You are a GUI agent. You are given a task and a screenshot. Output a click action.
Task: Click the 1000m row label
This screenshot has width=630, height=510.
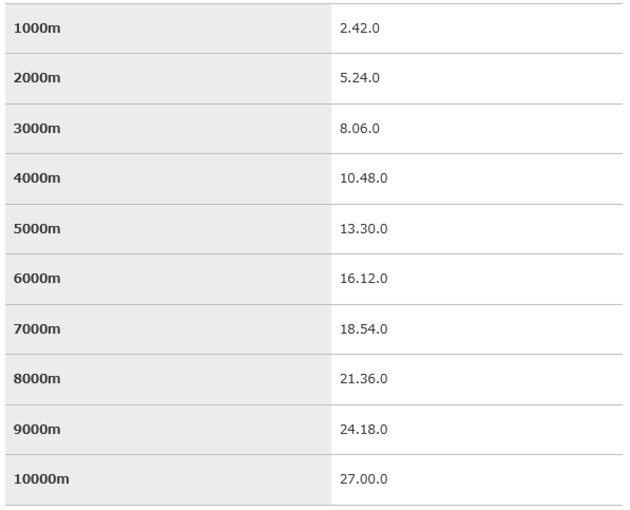coord(36,28)
